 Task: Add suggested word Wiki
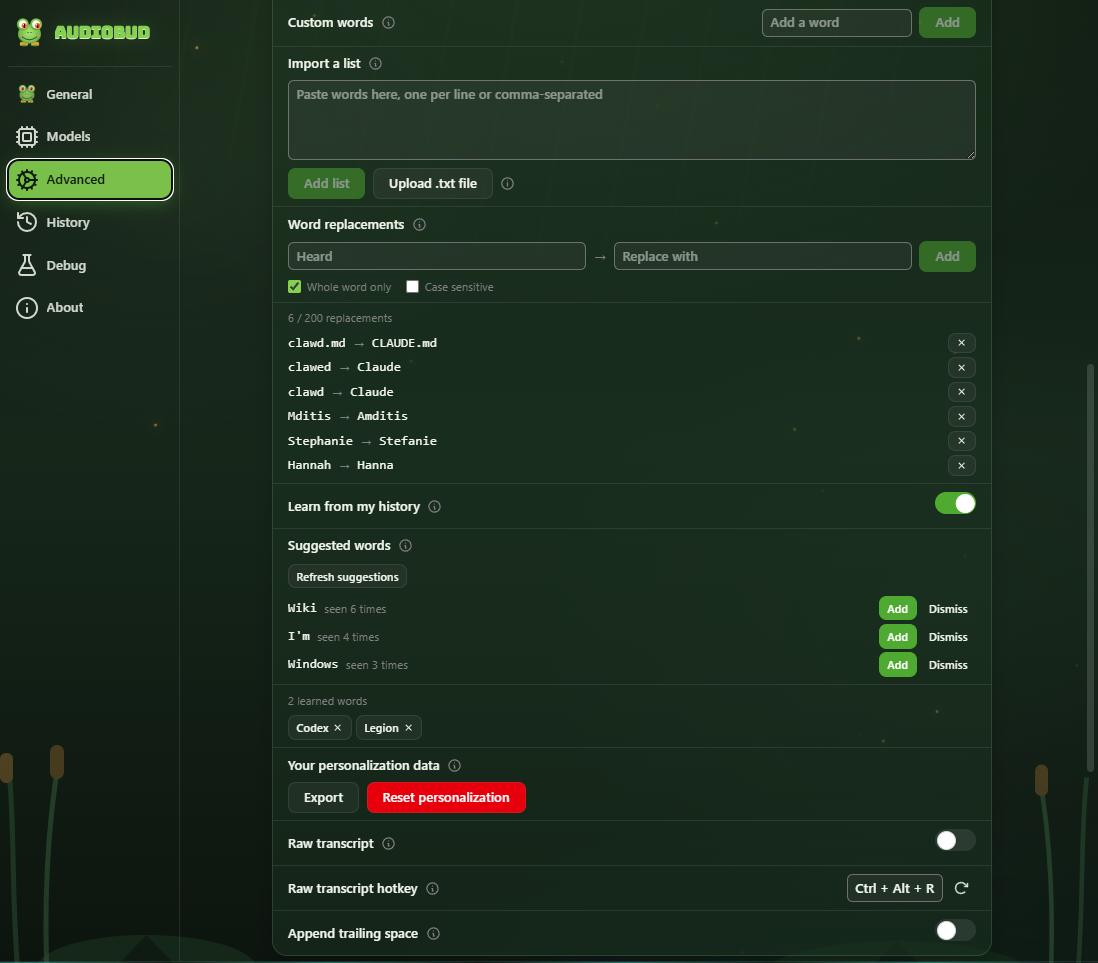[x=898, y=609]
